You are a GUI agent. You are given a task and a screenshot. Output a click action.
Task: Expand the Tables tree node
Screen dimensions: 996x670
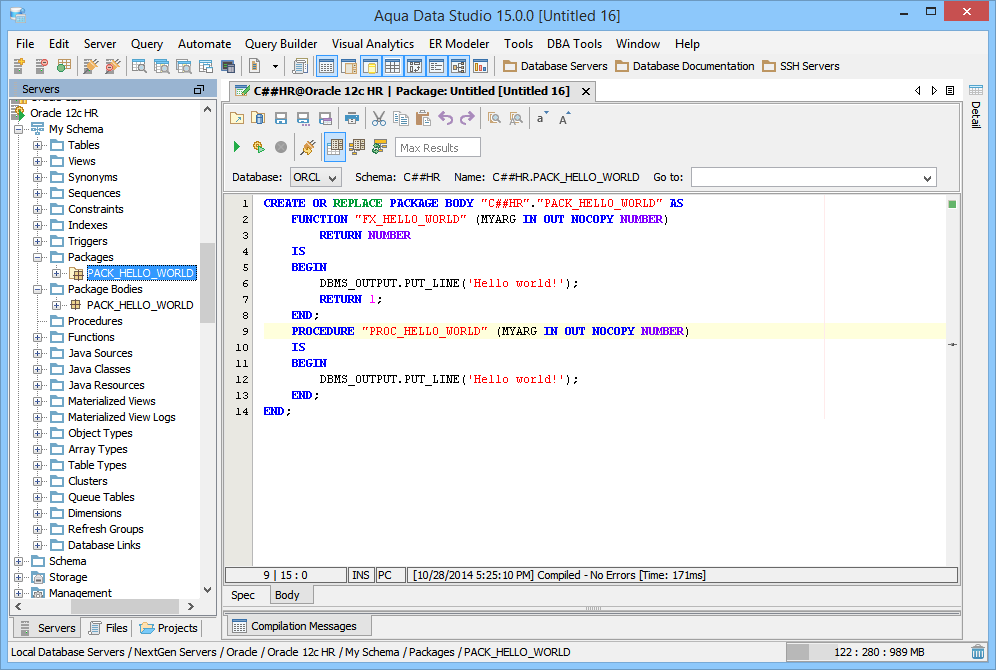[x=38, y=145]
